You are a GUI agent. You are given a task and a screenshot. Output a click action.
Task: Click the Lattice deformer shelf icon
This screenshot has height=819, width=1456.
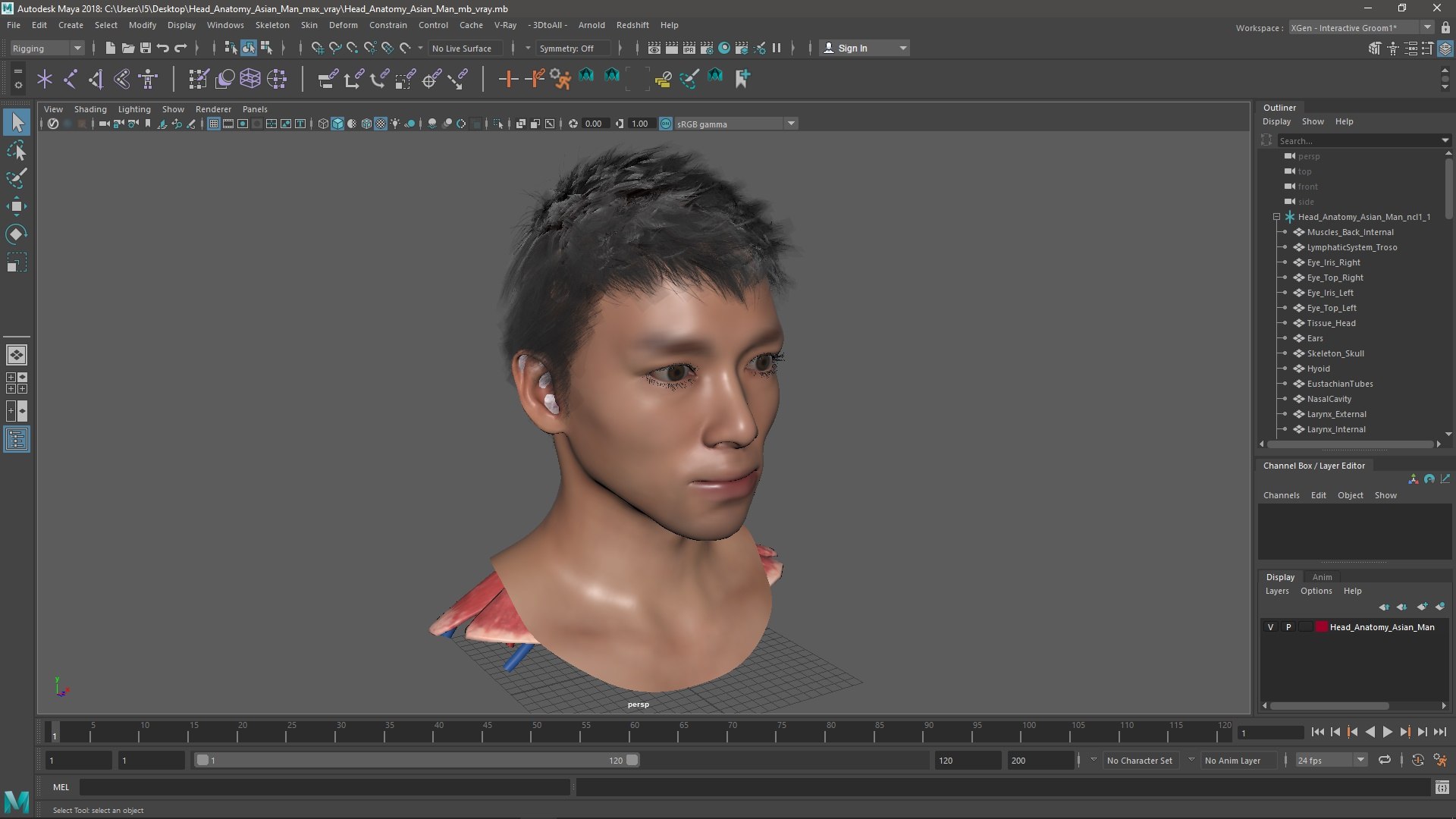[x=249, y=78]
